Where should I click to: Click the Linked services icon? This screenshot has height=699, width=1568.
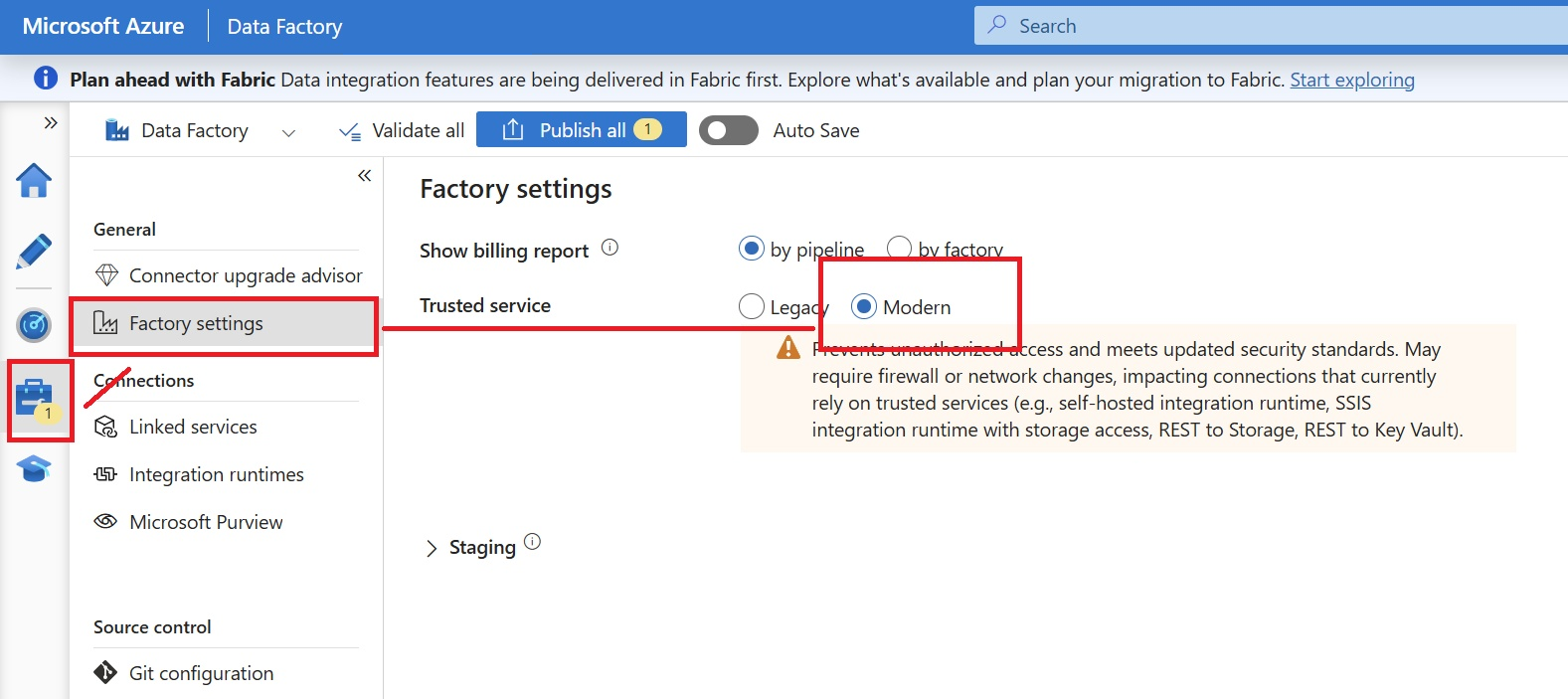pyautogui.click(x=105, y=427)
